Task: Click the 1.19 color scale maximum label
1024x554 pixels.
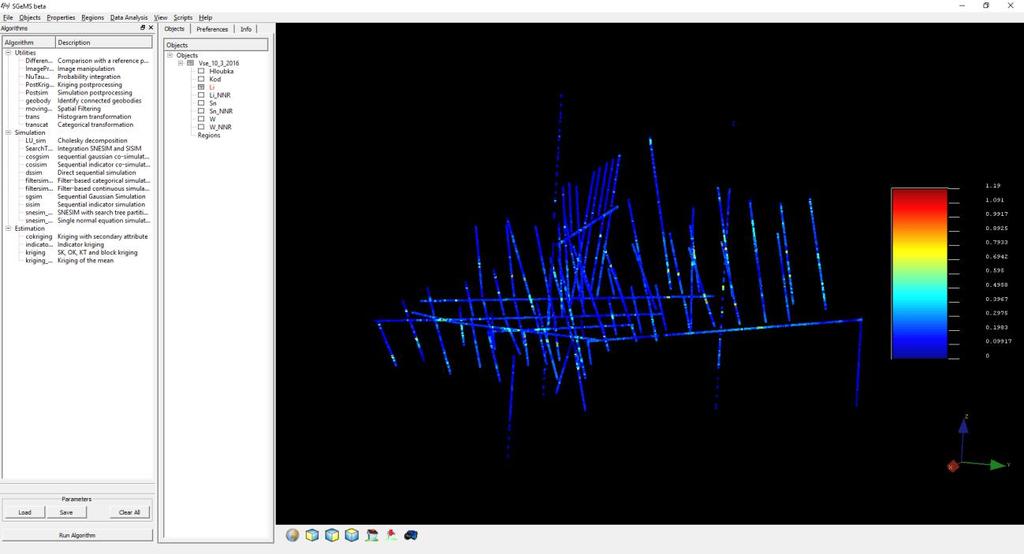Action: [993, 186]
